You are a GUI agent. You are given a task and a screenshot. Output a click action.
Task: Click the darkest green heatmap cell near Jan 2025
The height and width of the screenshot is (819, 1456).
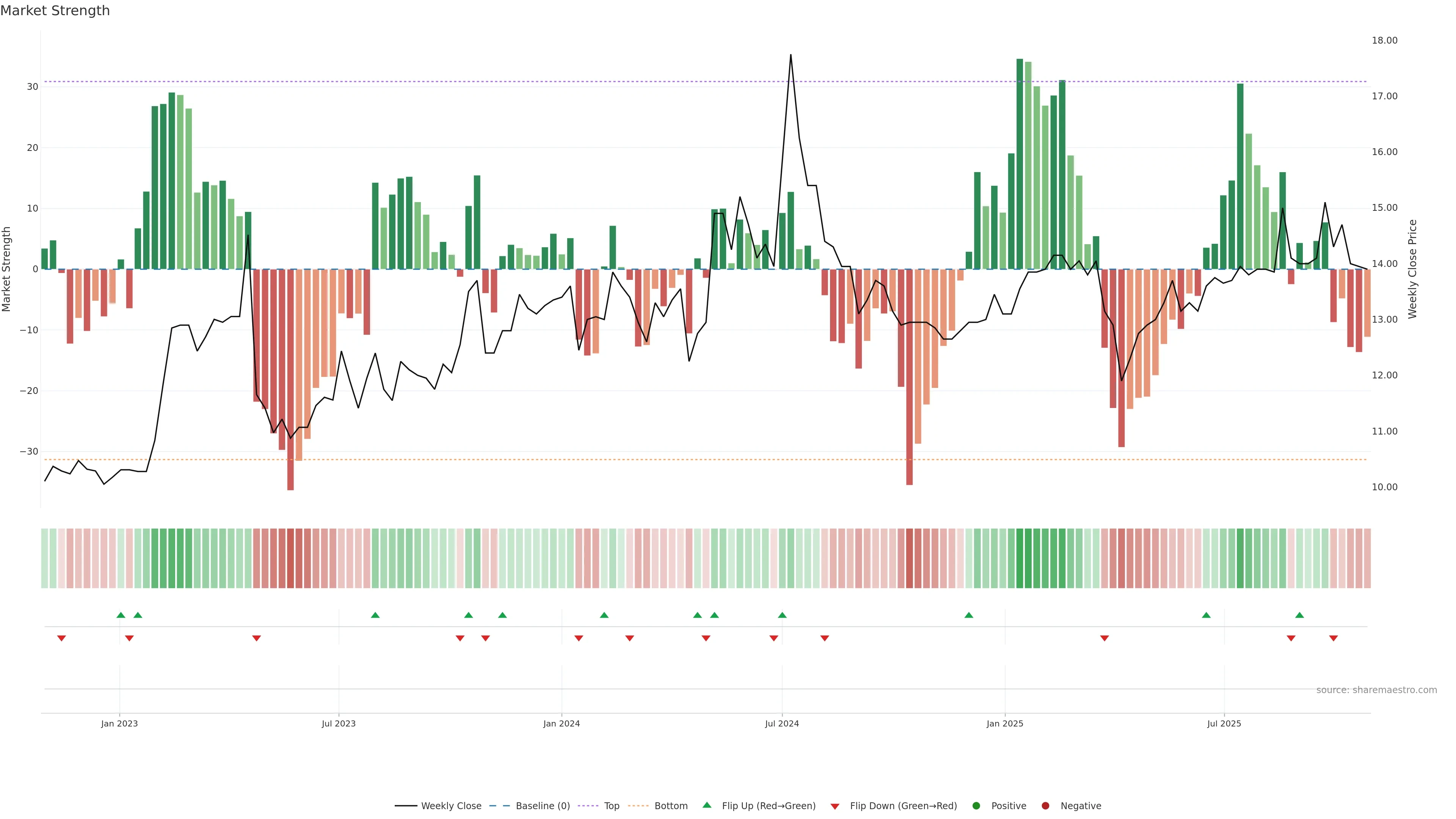1020,559
